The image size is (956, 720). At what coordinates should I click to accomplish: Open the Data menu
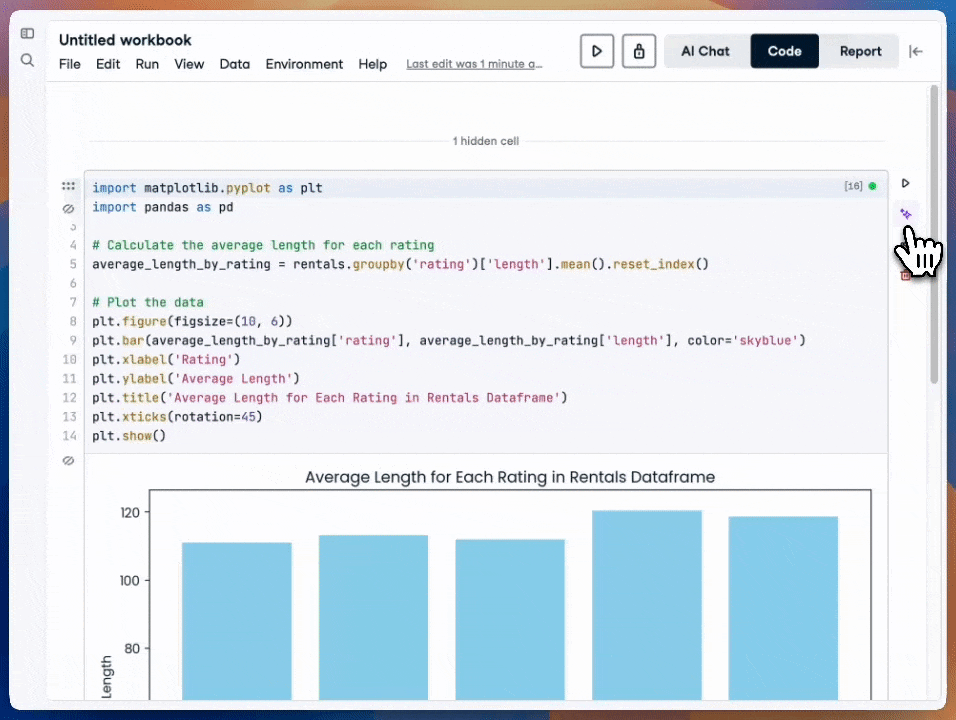[235, 64]
